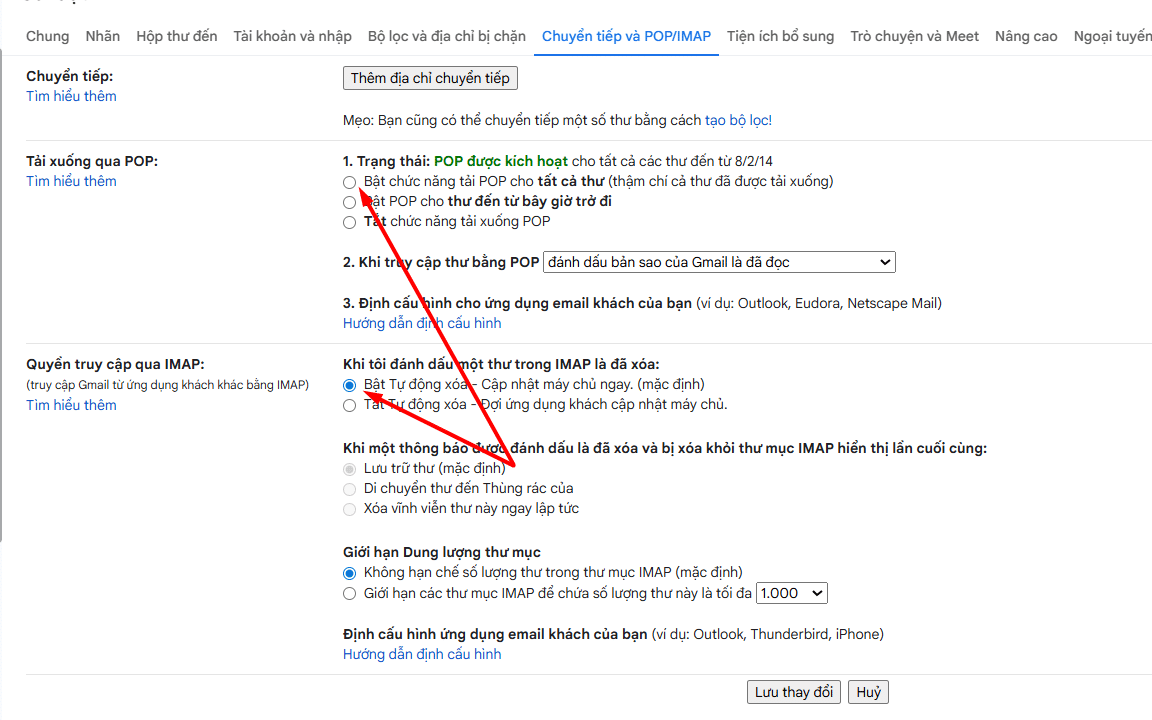Open the Nhãn settings tab
The width and height of the screenshot is (1152, 720).
[x=102, y=36]
